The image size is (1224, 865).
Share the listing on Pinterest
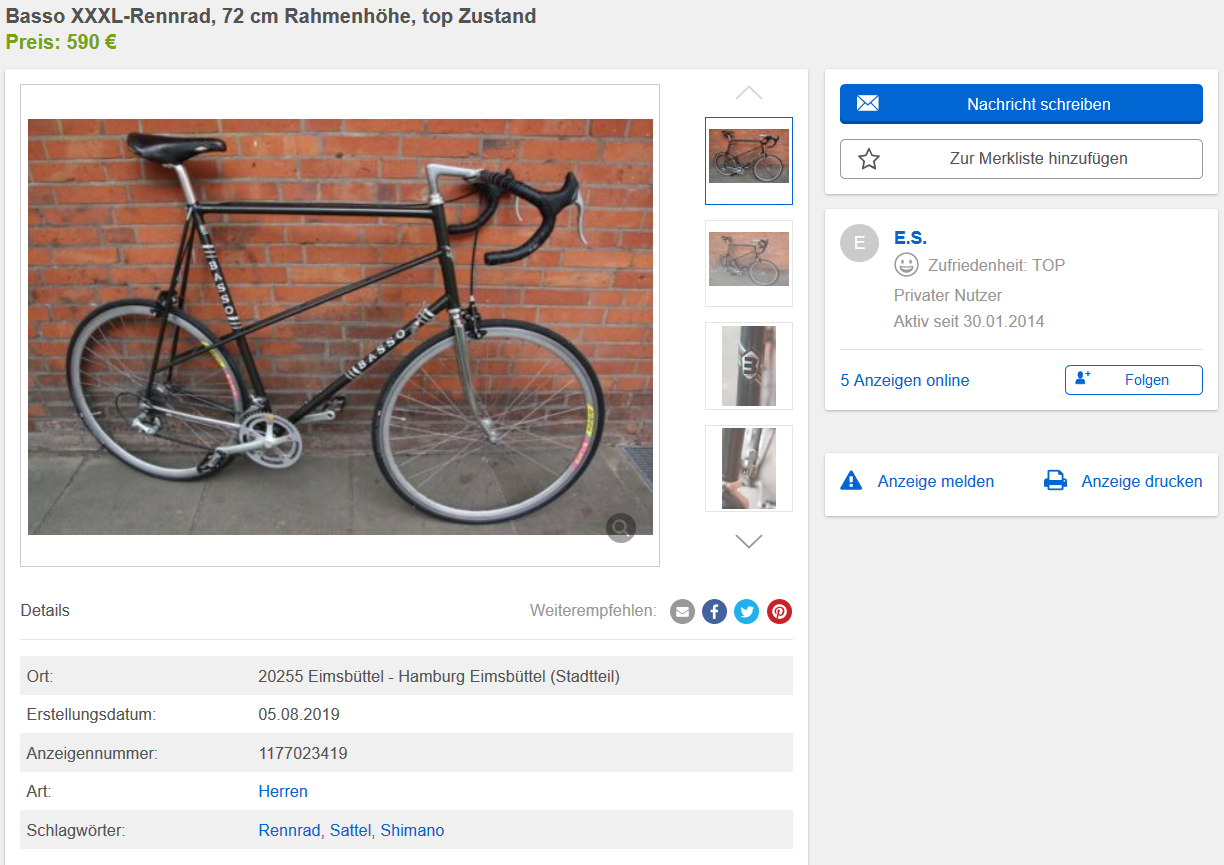(x=779, y=611)
